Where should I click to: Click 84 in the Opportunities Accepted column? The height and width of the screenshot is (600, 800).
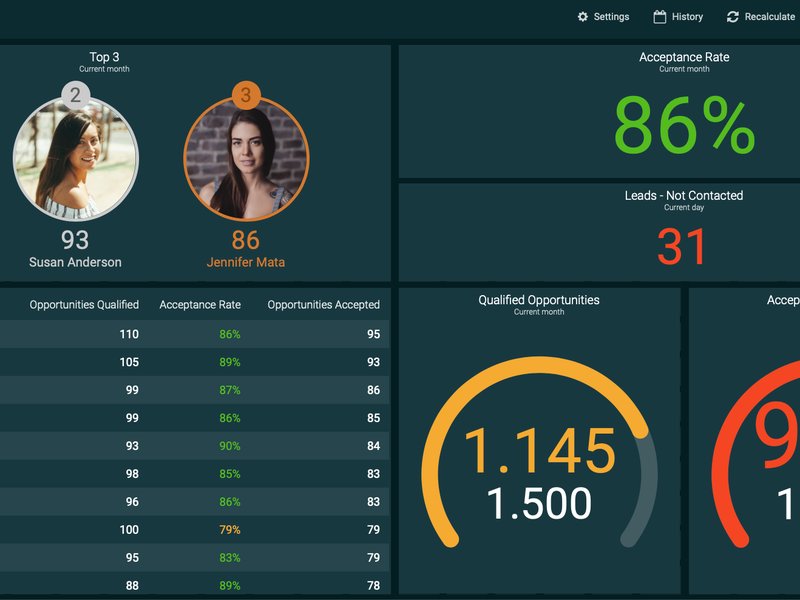pyautogui.click(x=373, y=446)
